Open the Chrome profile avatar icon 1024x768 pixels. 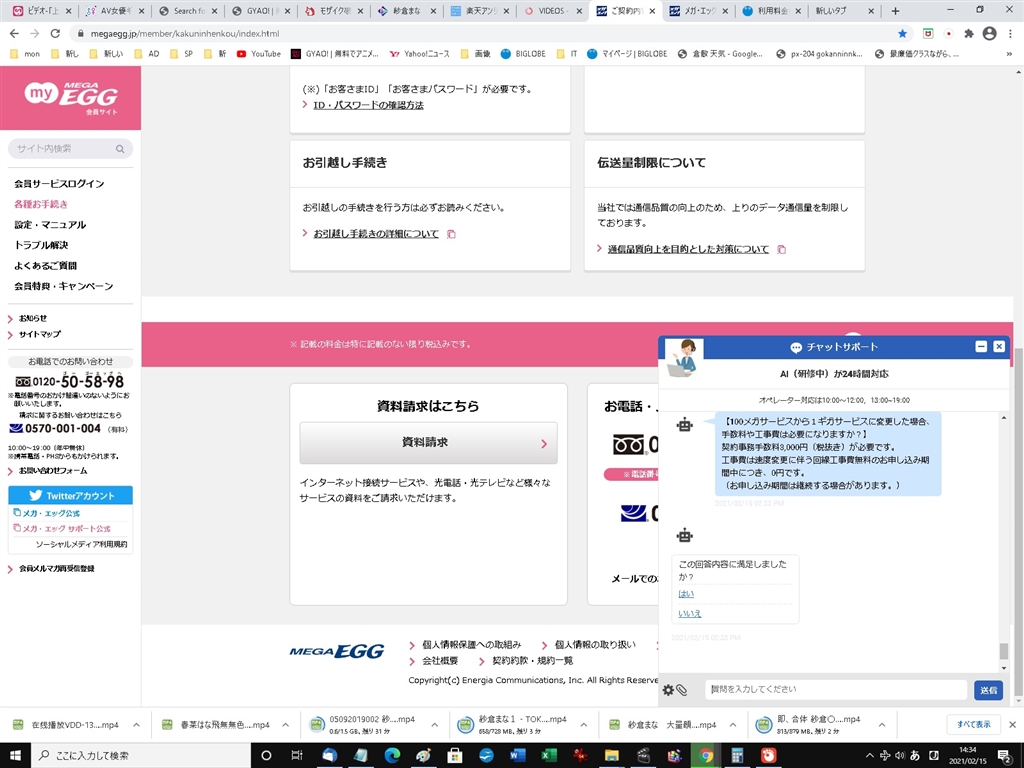pyautogui.click(x=989, y=33)
